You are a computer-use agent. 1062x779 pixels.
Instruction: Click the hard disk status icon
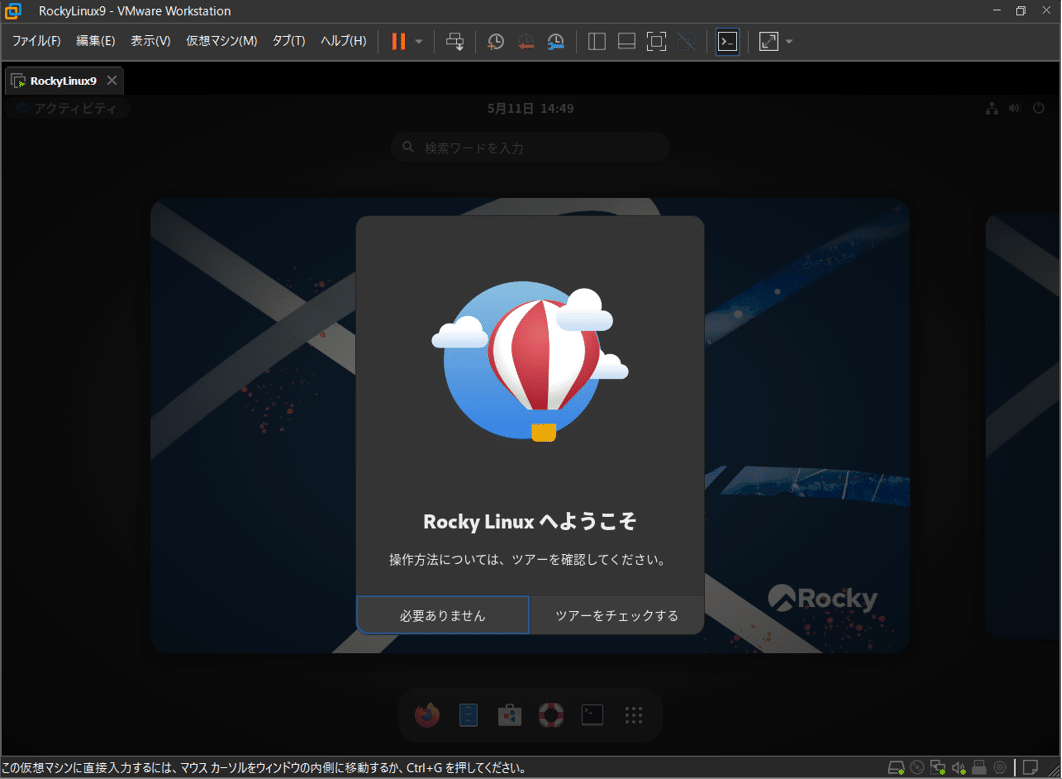(x=896, y=767)
